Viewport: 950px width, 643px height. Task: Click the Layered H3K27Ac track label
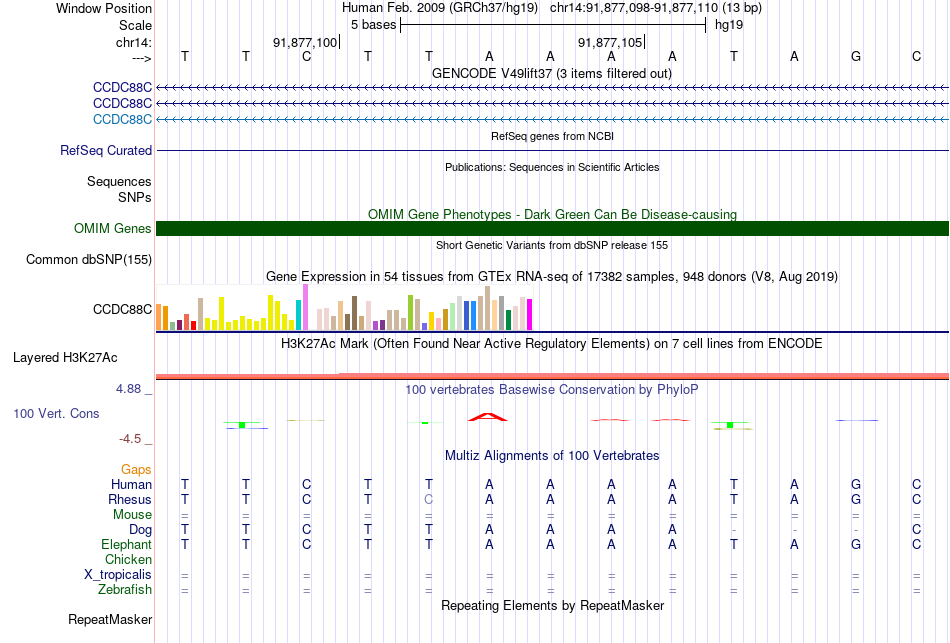pyautogui.click(x=65, y=358)
